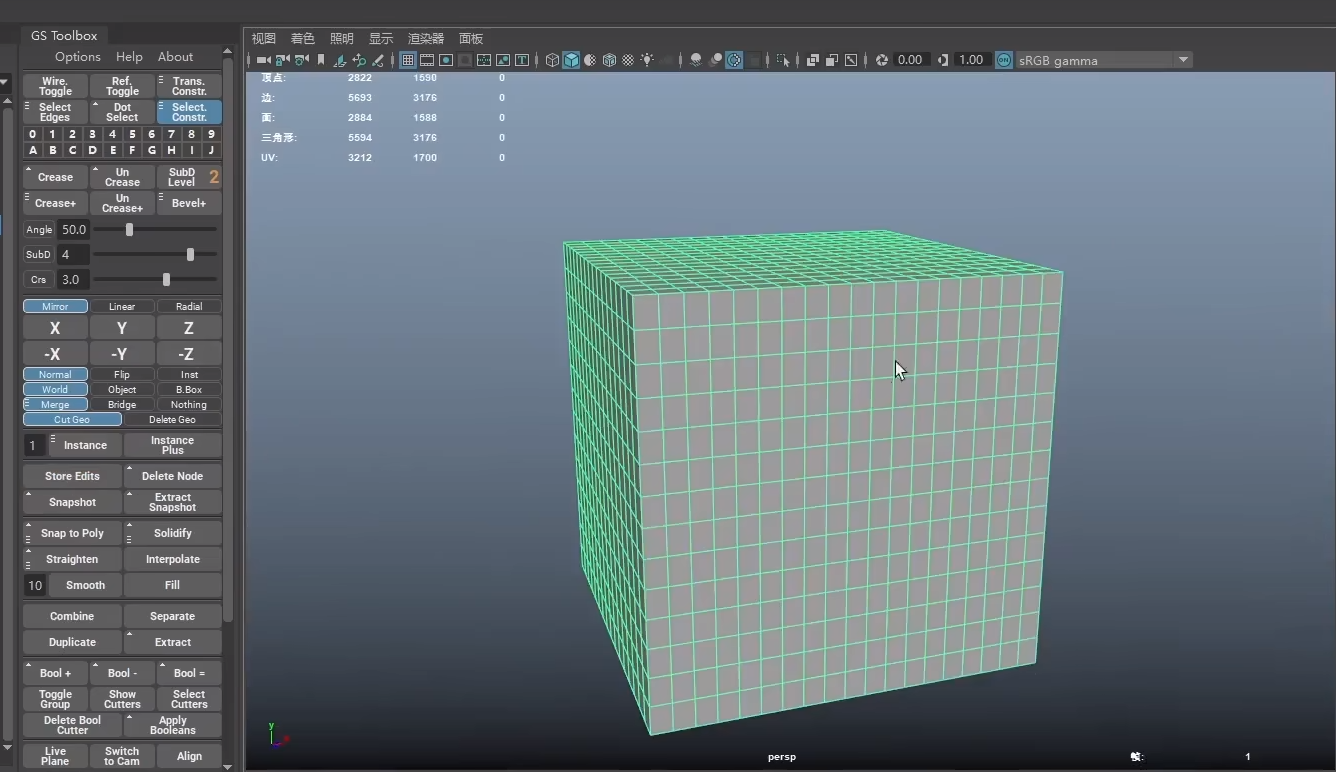Toggle the ON view transform button

click(x=1003, y=60)
